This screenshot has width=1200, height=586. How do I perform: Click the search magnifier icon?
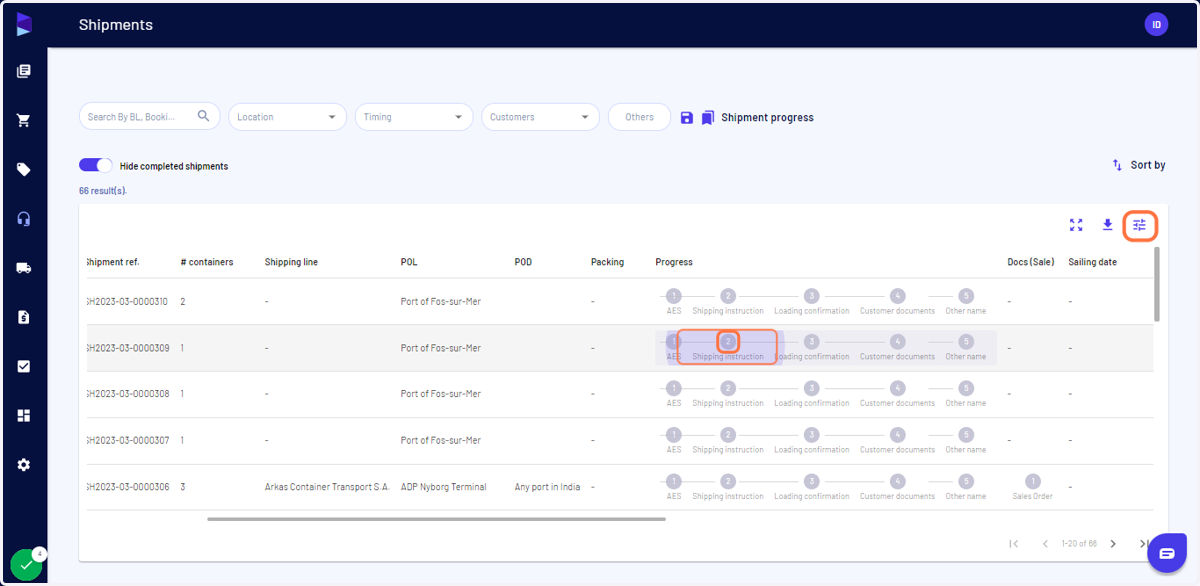(x=204, y=116)
